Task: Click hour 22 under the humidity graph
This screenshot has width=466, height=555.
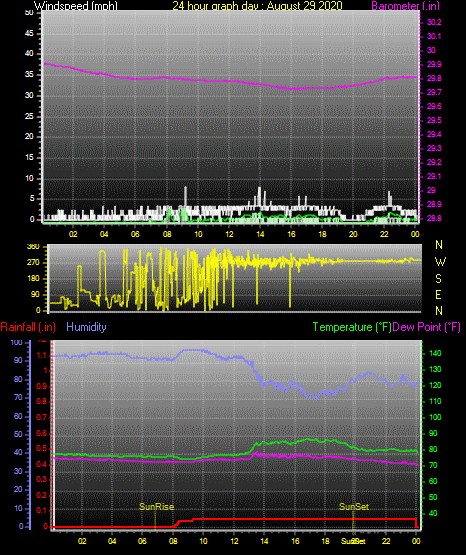Action: pos(386,541)
